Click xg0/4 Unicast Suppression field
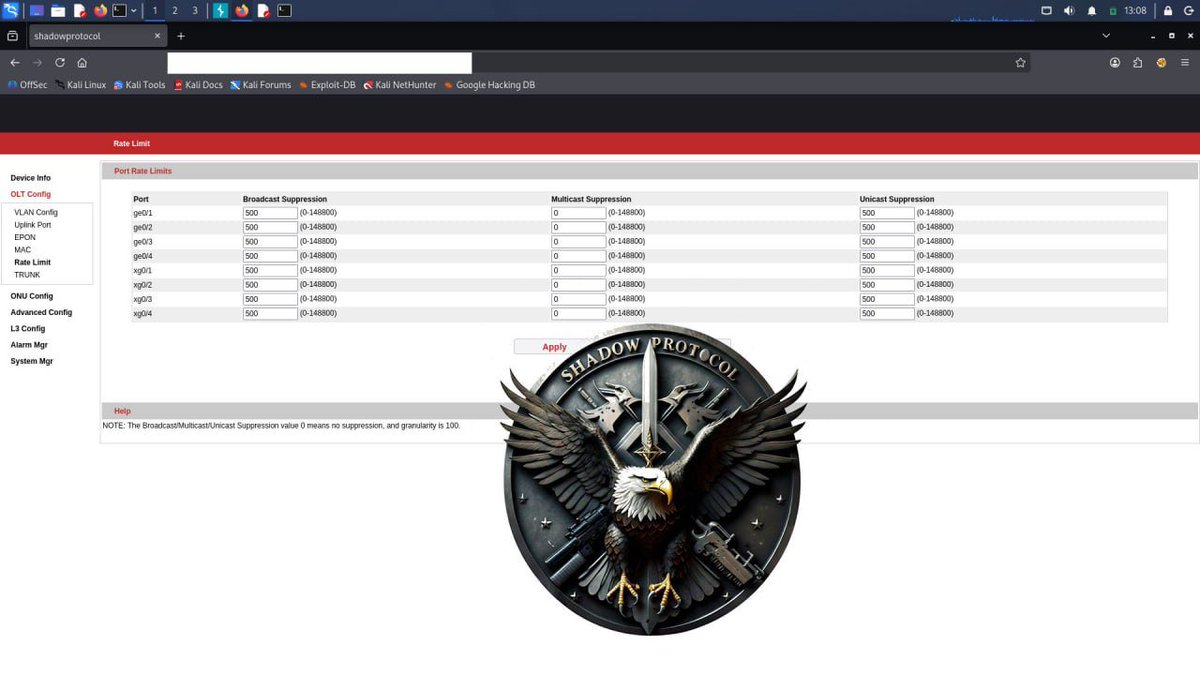The width and height of the screenshot is (1200, 675). pos(887,314)
